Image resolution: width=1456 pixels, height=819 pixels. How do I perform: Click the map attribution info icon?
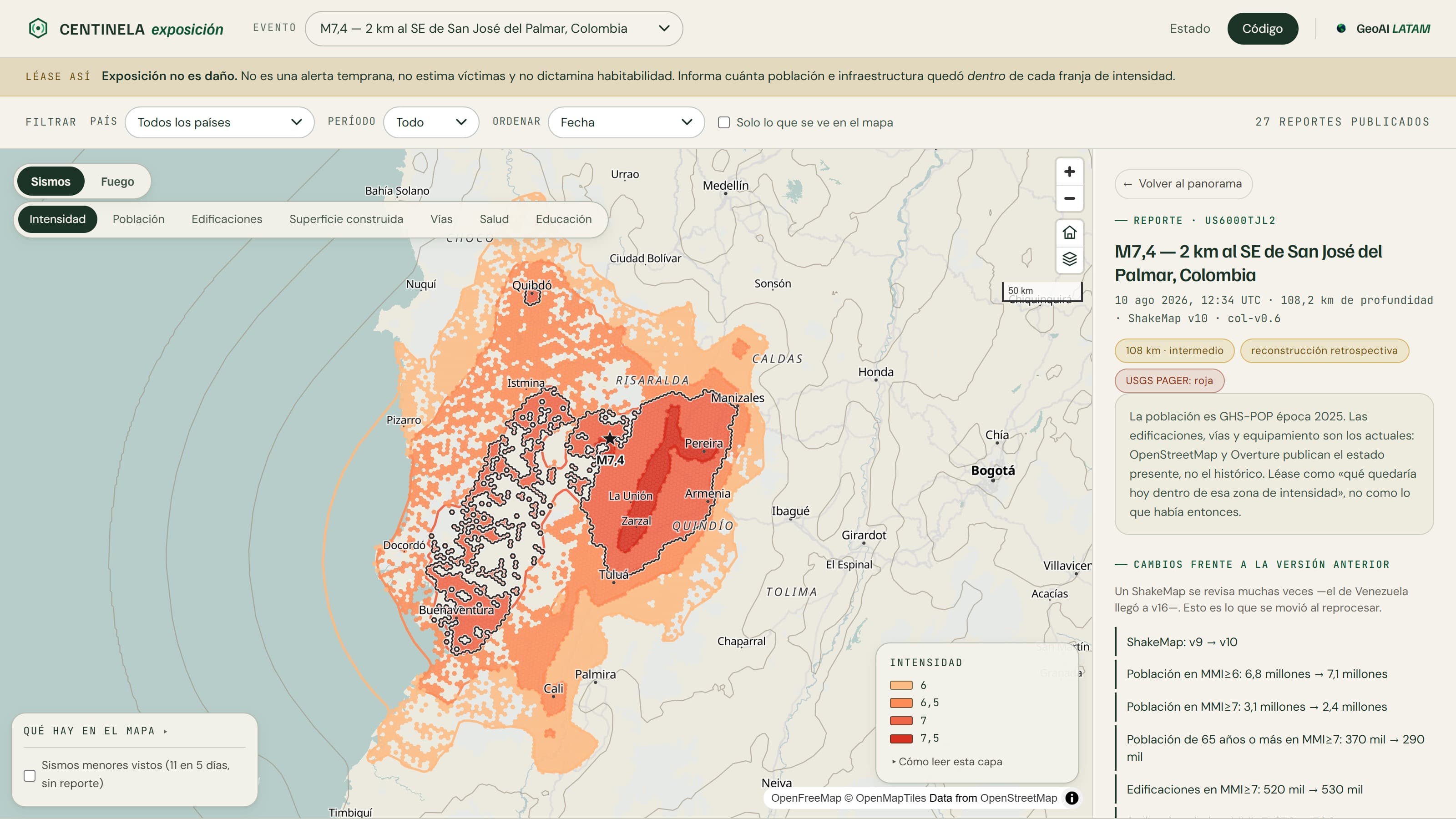pos(1072,798)
